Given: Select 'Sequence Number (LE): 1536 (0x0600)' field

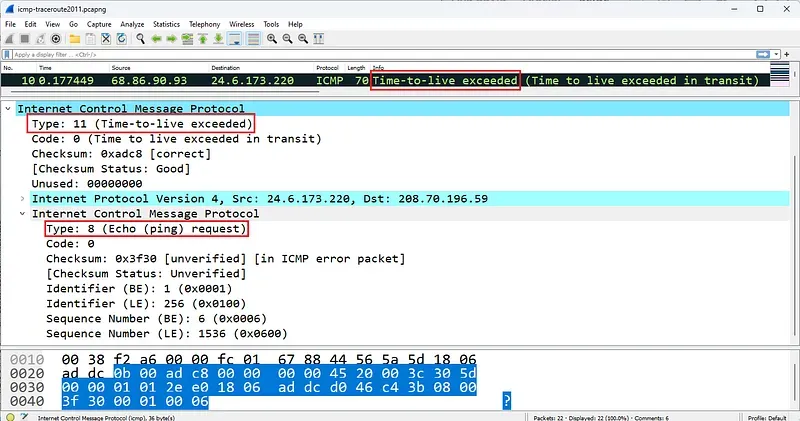Looking at the screenshot, I should pyautogui.click(x=167, y=334).
